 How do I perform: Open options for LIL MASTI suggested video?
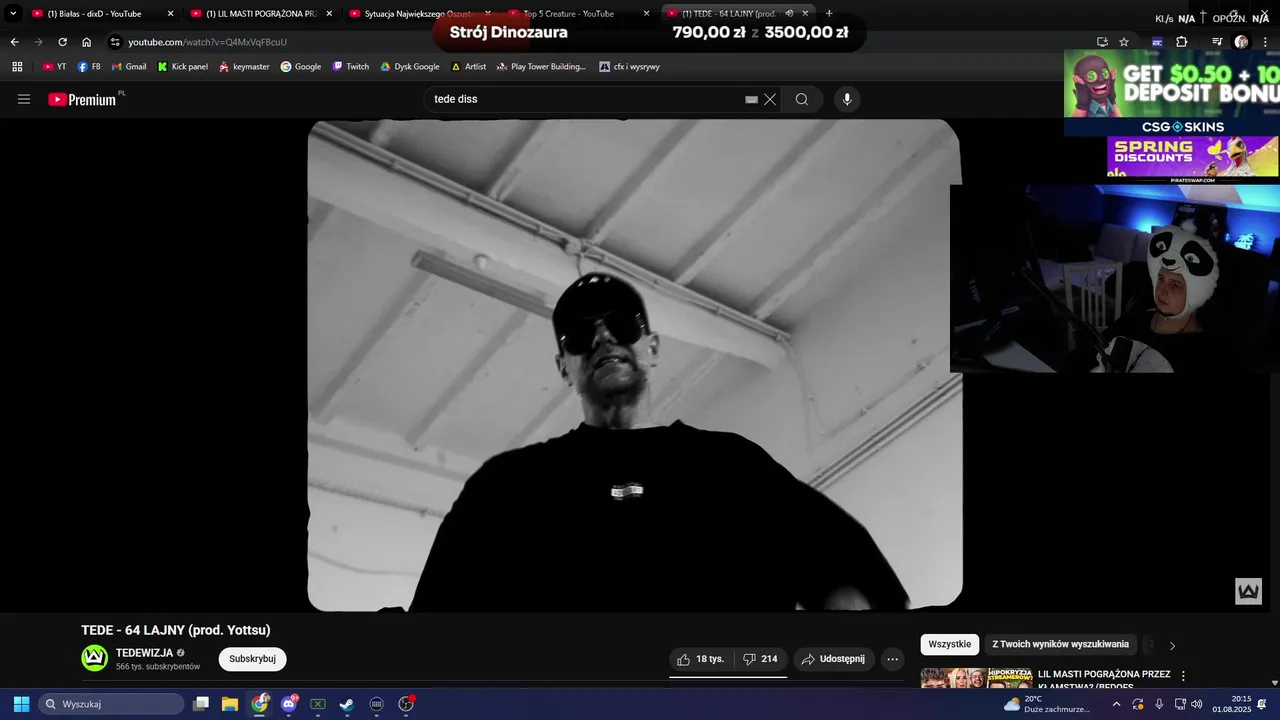coord(1183,676)
